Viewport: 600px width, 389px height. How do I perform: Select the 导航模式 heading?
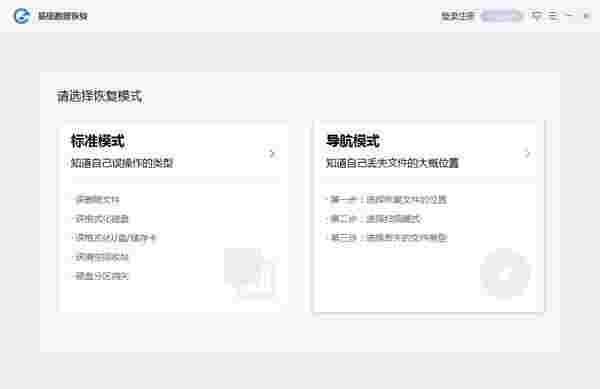pos(352,141)
